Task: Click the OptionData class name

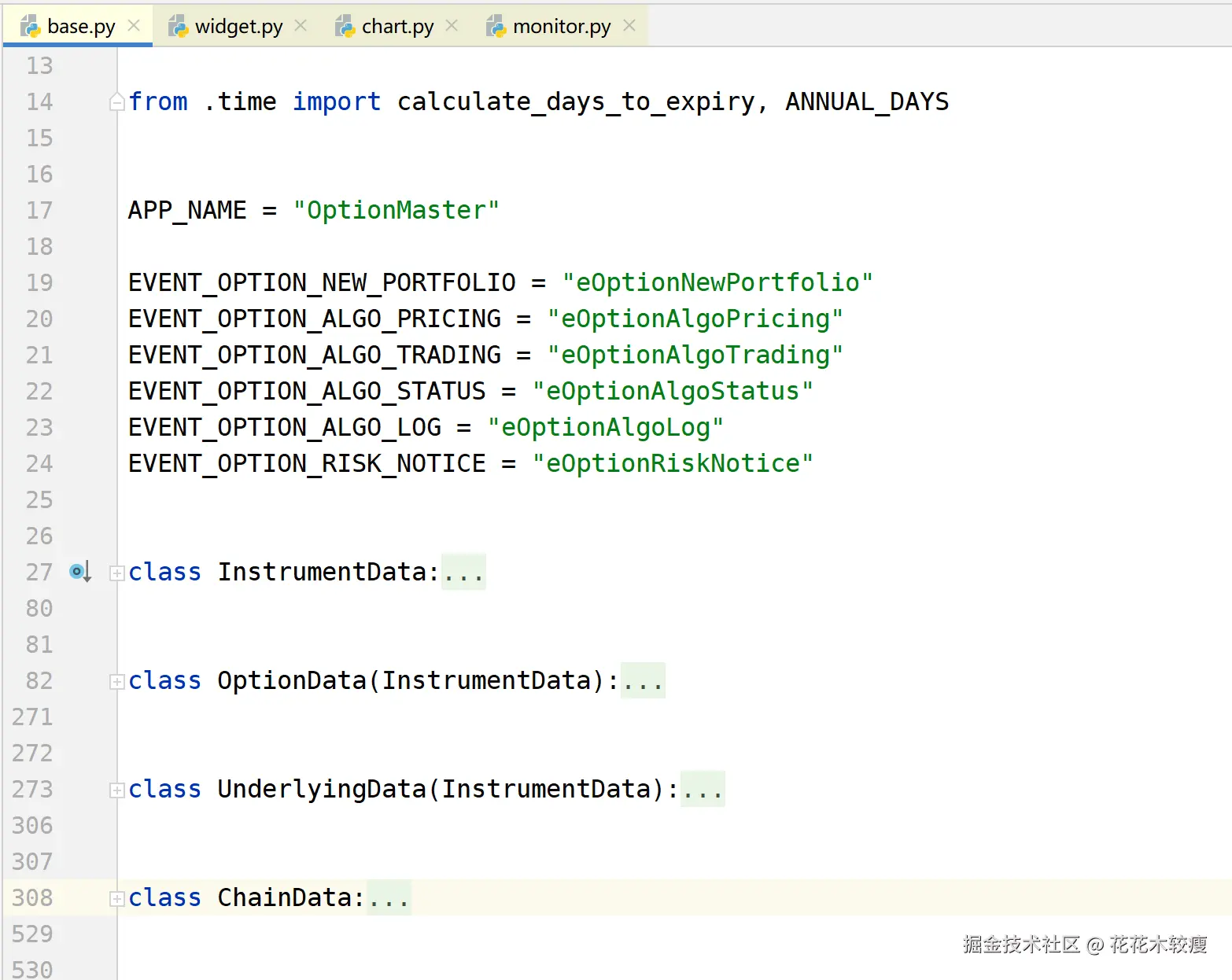Action: pos(292,680)
